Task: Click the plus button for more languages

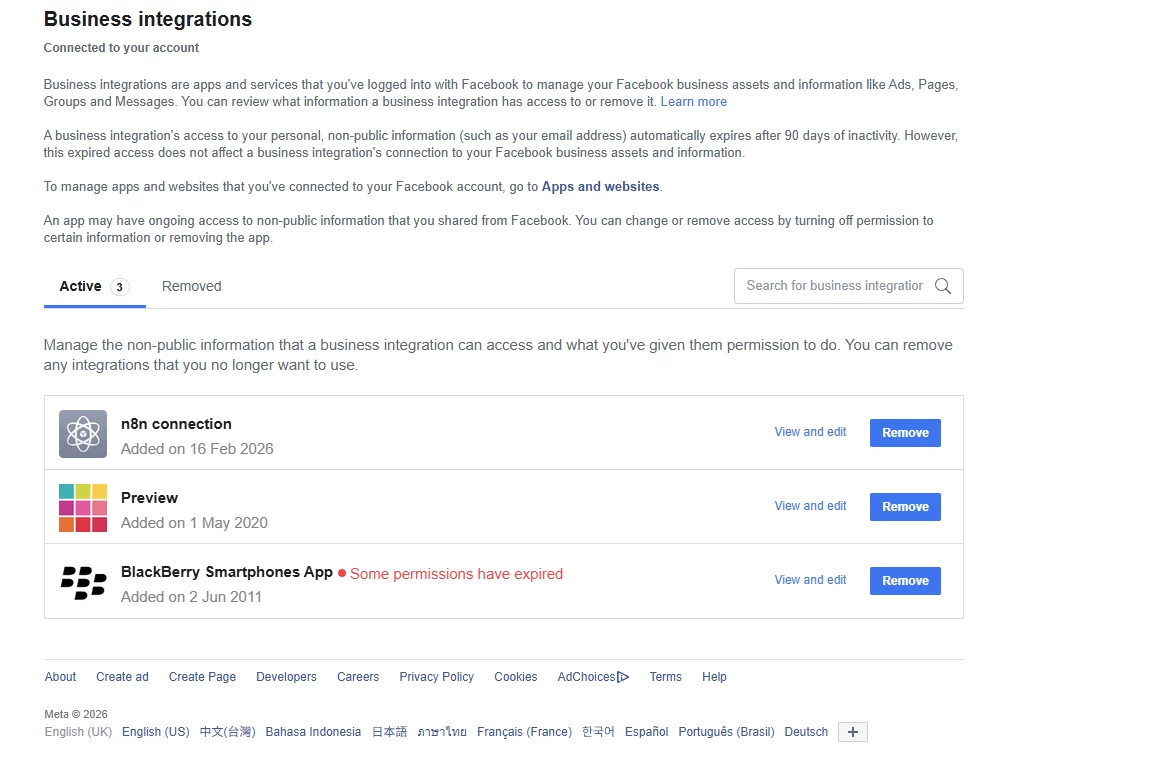Action: pos(852,732)
